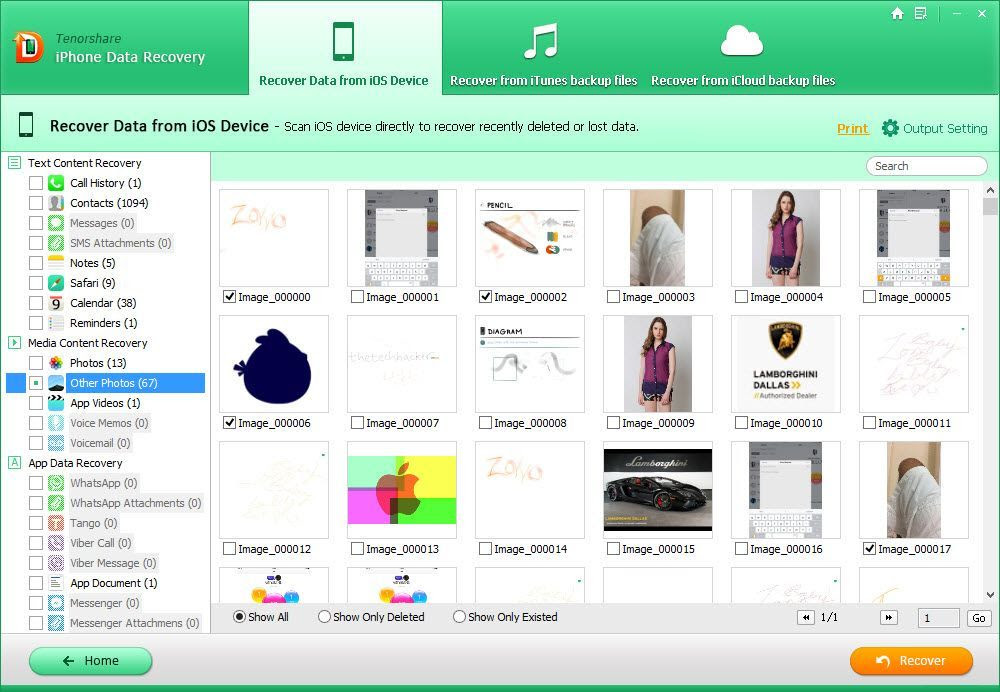
Task: Click the App Document icon
Action: pos(56,583)
